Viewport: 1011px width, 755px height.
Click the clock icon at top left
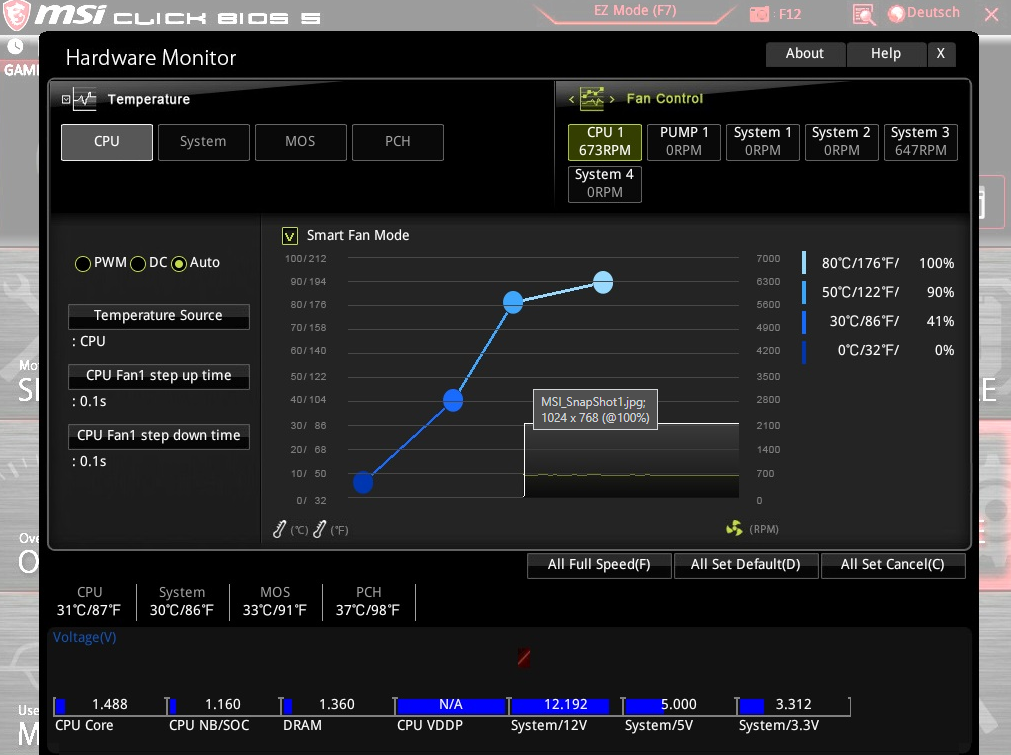coord(15,46)
